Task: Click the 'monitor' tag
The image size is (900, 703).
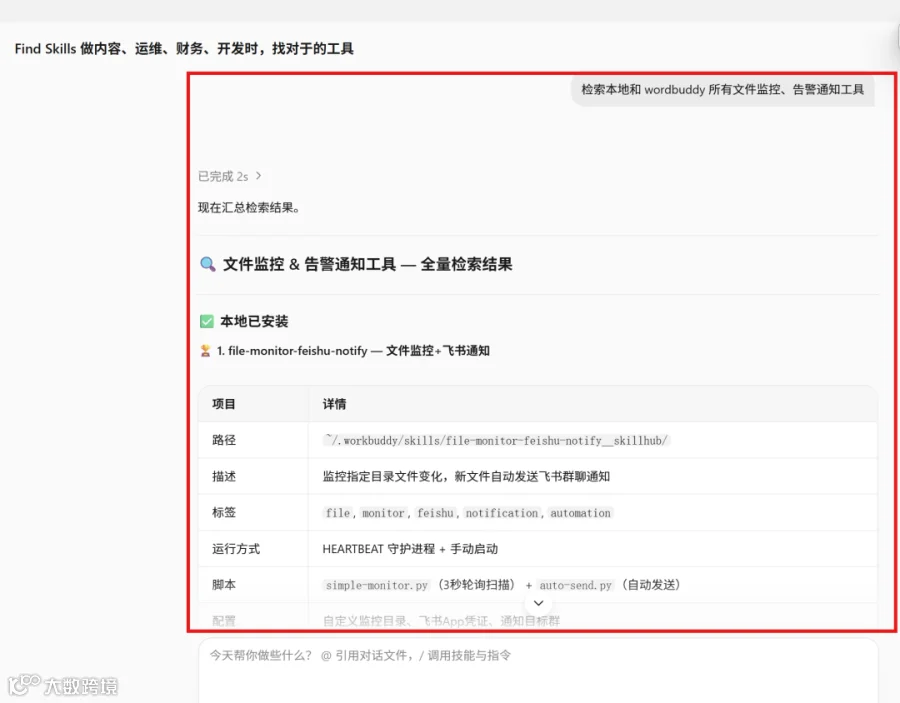Action: (383, 512)
